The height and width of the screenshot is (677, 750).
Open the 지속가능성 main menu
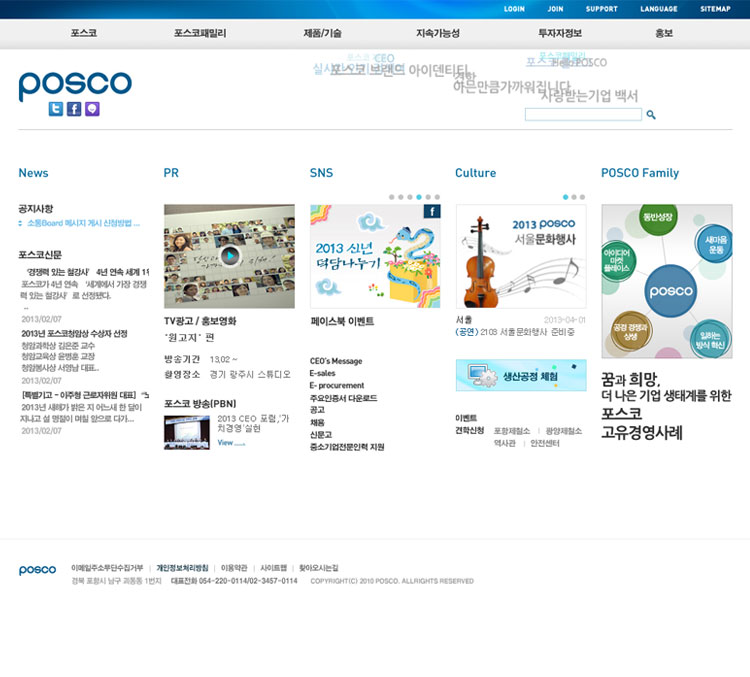[x=438, y=33]
